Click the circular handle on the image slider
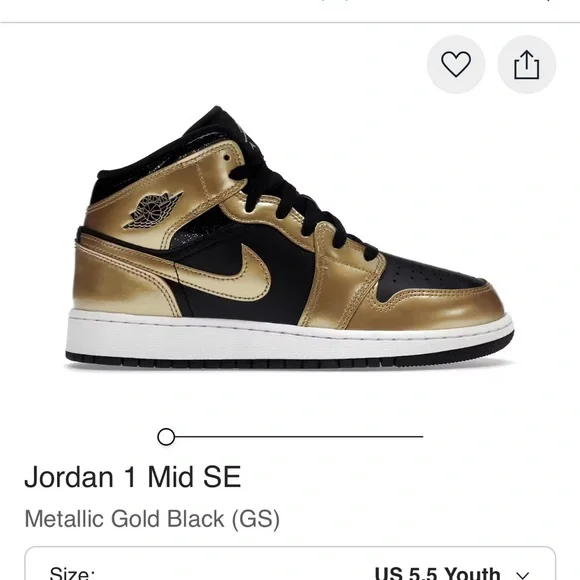The width and height of the screenshot is (580, 580). [x=166, y=437]
